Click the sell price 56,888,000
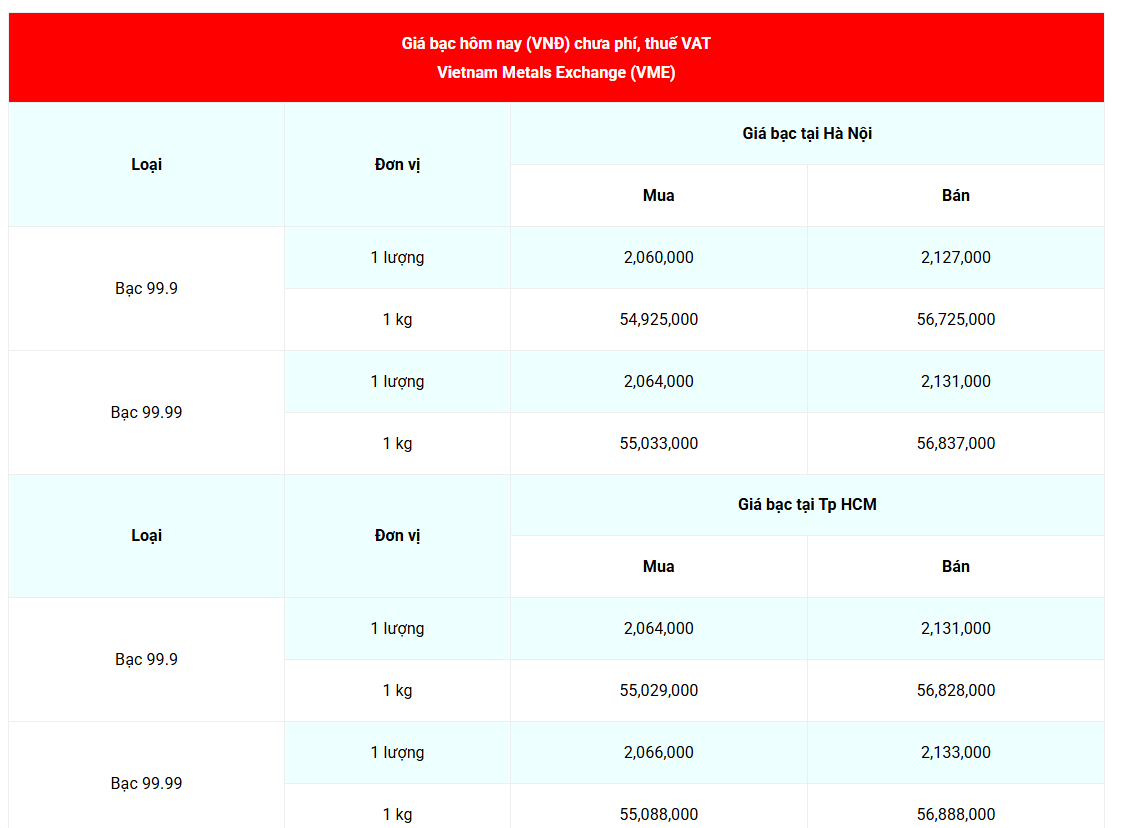This screenshot has width=1138, height=828. 955,814
